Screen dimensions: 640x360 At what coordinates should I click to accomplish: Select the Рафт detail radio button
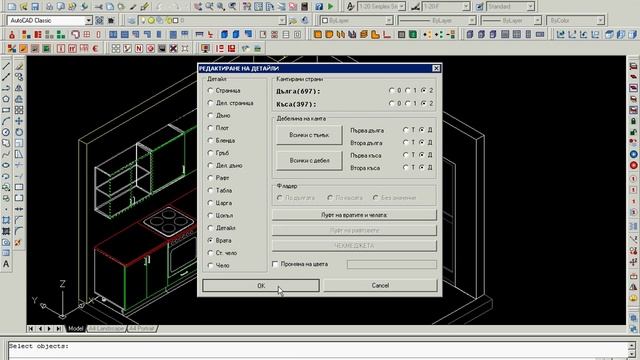pos(210,178)
